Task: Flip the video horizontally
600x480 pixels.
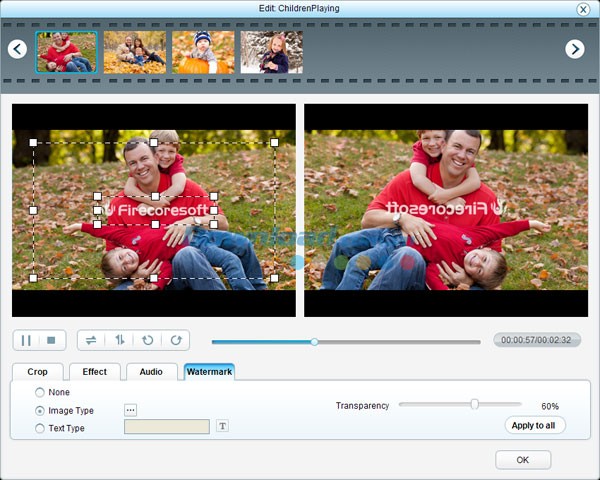Action: click(91, 340)
